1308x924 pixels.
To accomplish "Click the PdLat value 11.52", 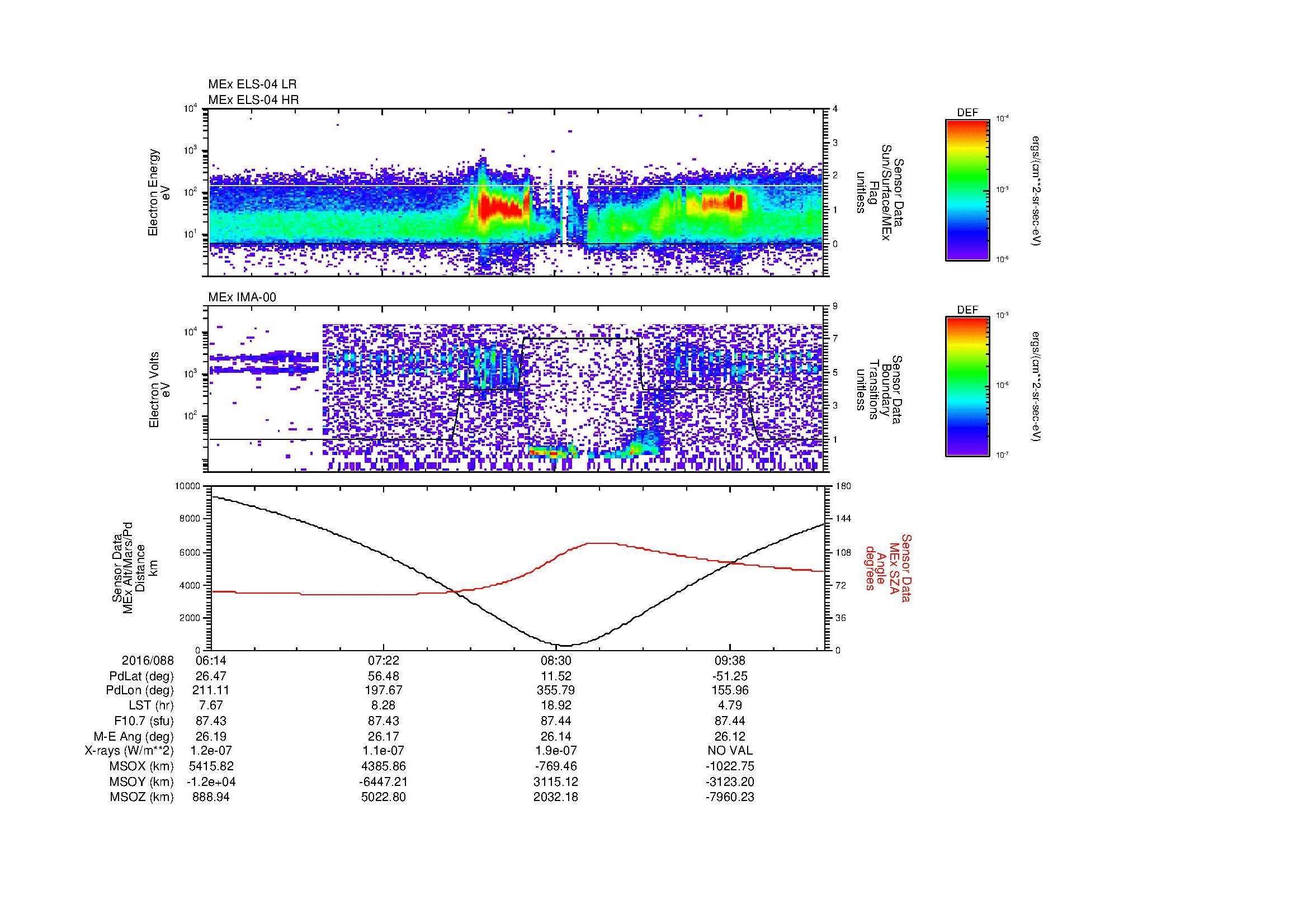I will [556, 676].
